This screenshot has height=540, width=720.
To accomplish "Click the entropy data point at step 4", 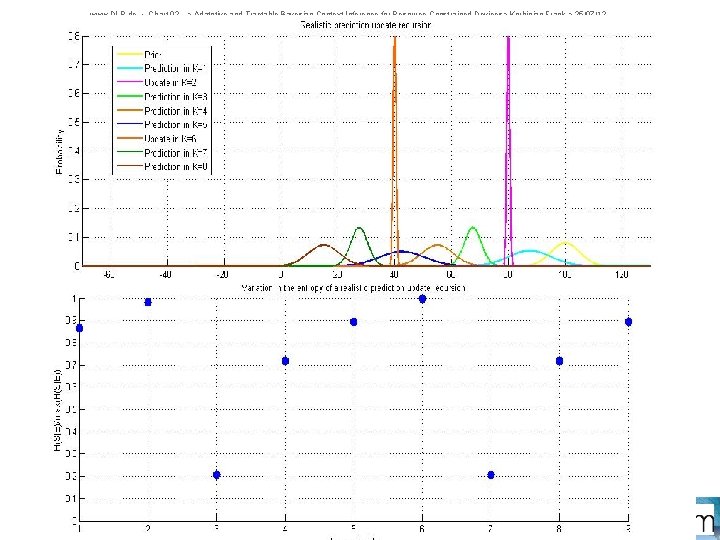I will [x=285, y=361].
